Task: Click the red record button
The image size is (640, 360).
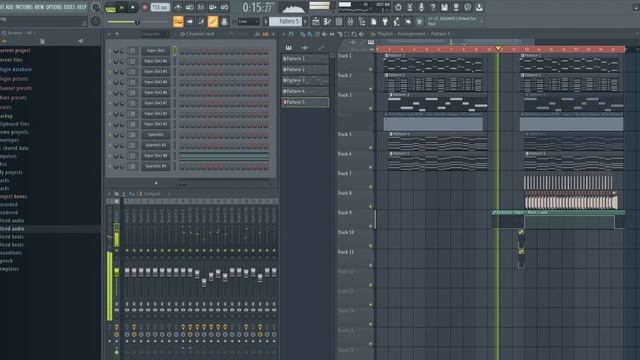Action: pyautogui.click(x=144, y=7)
